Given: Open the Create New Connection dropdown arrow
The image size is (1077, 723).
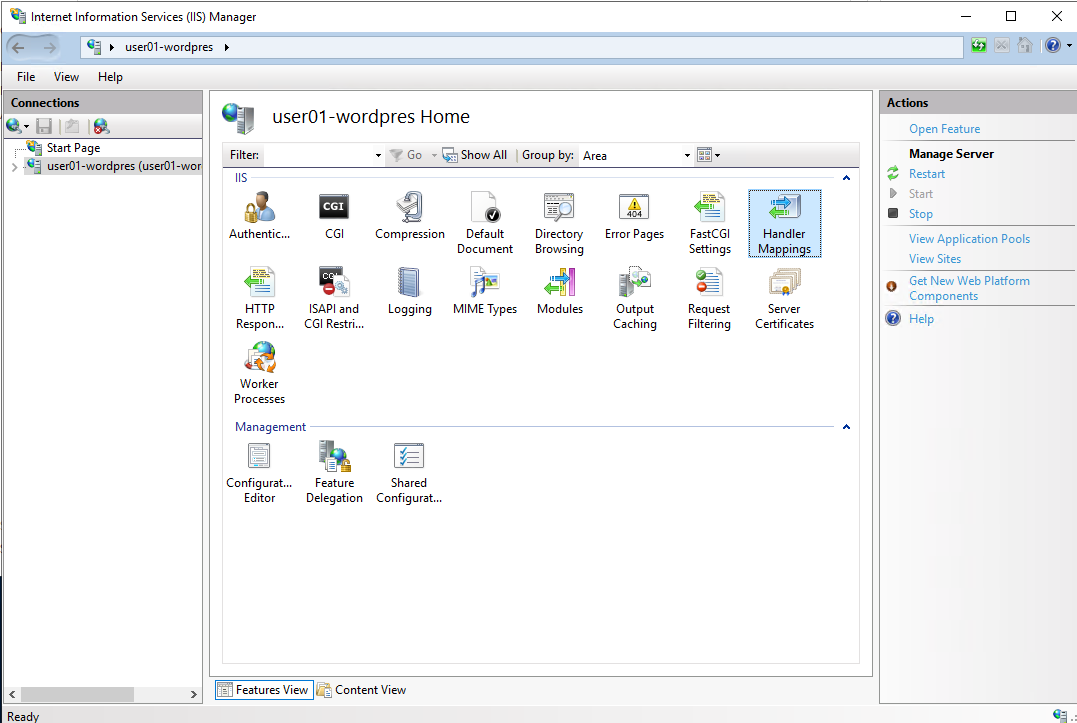Looking at the screenshot, I should (x=27, y=127).
